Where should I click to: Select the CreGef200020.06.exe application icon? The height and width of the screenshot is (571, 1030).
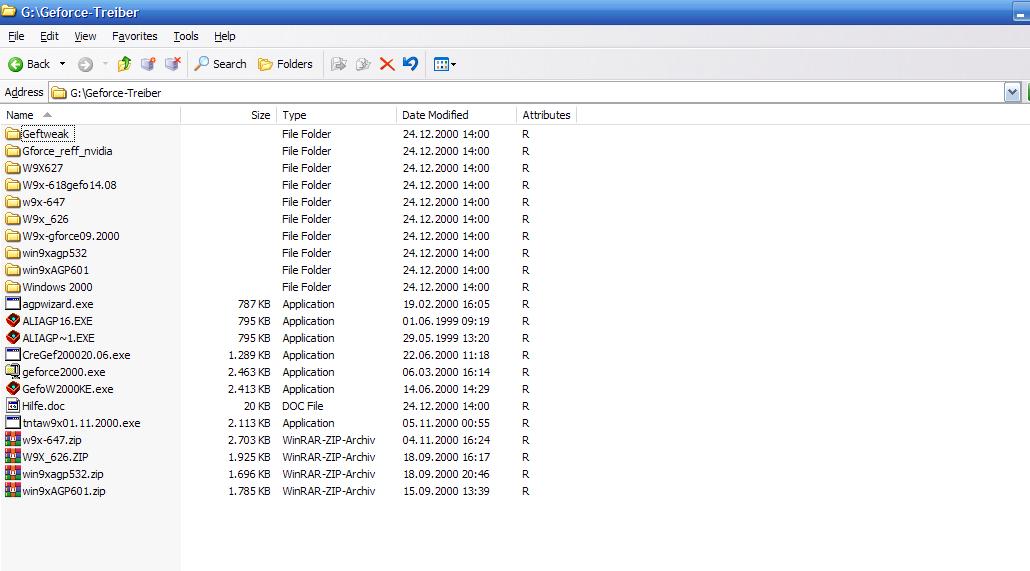click(x=12, y=355)
